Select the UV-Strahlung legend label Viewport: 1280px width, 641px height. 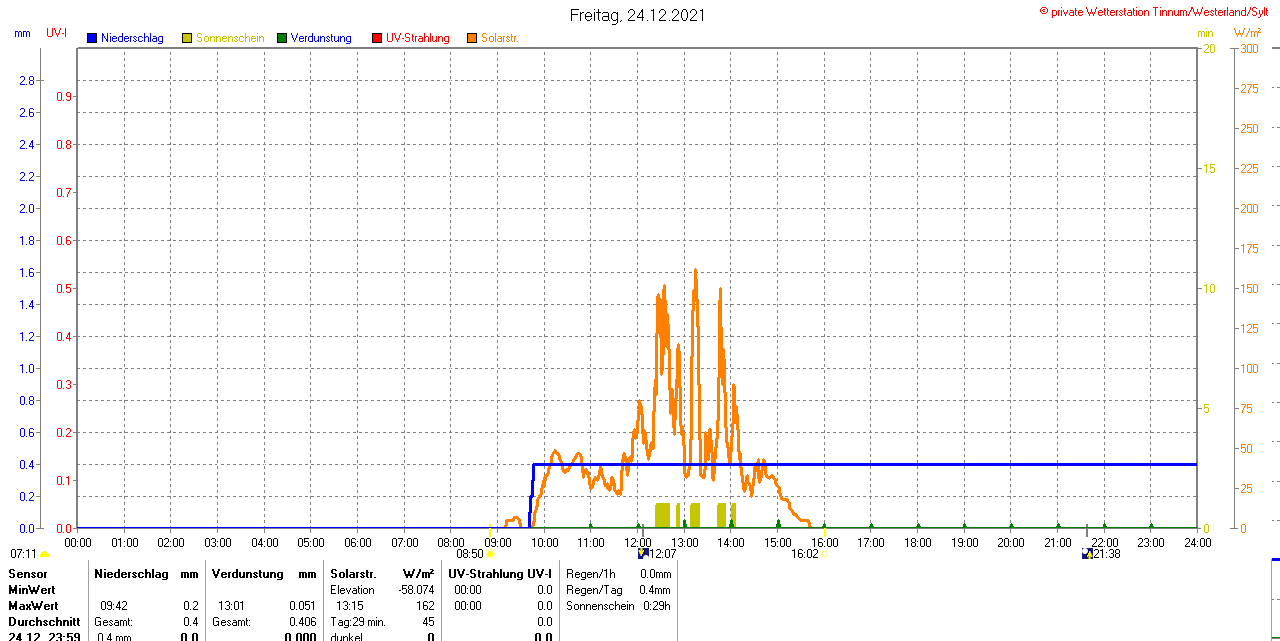[x=417, y=38]
